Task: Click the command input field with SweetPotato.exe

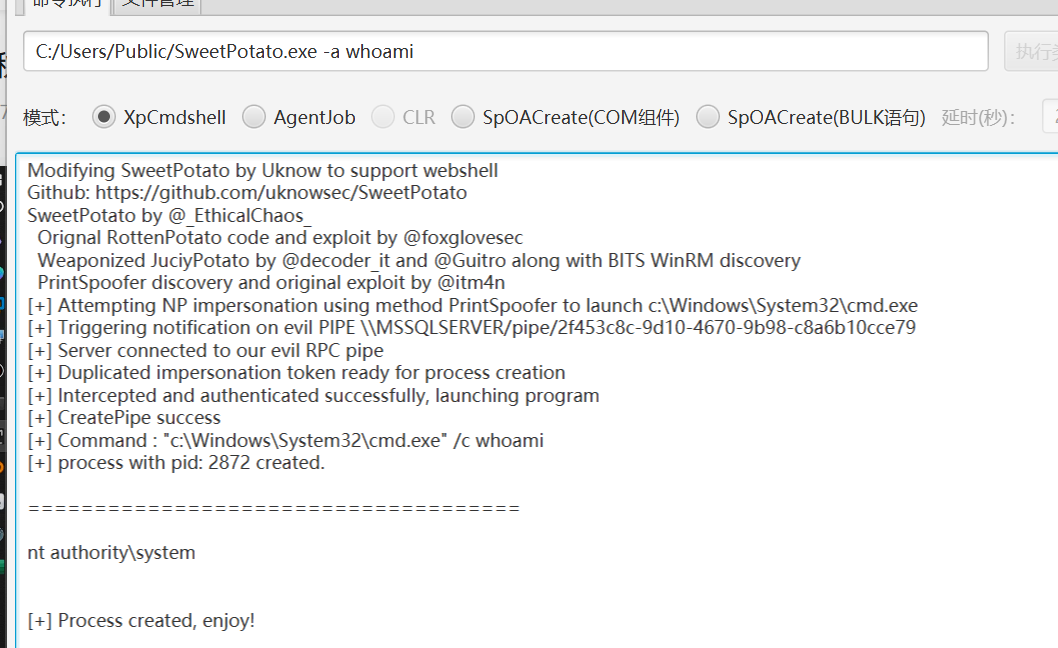Action: pyautogui.click(x=506, y=51)
